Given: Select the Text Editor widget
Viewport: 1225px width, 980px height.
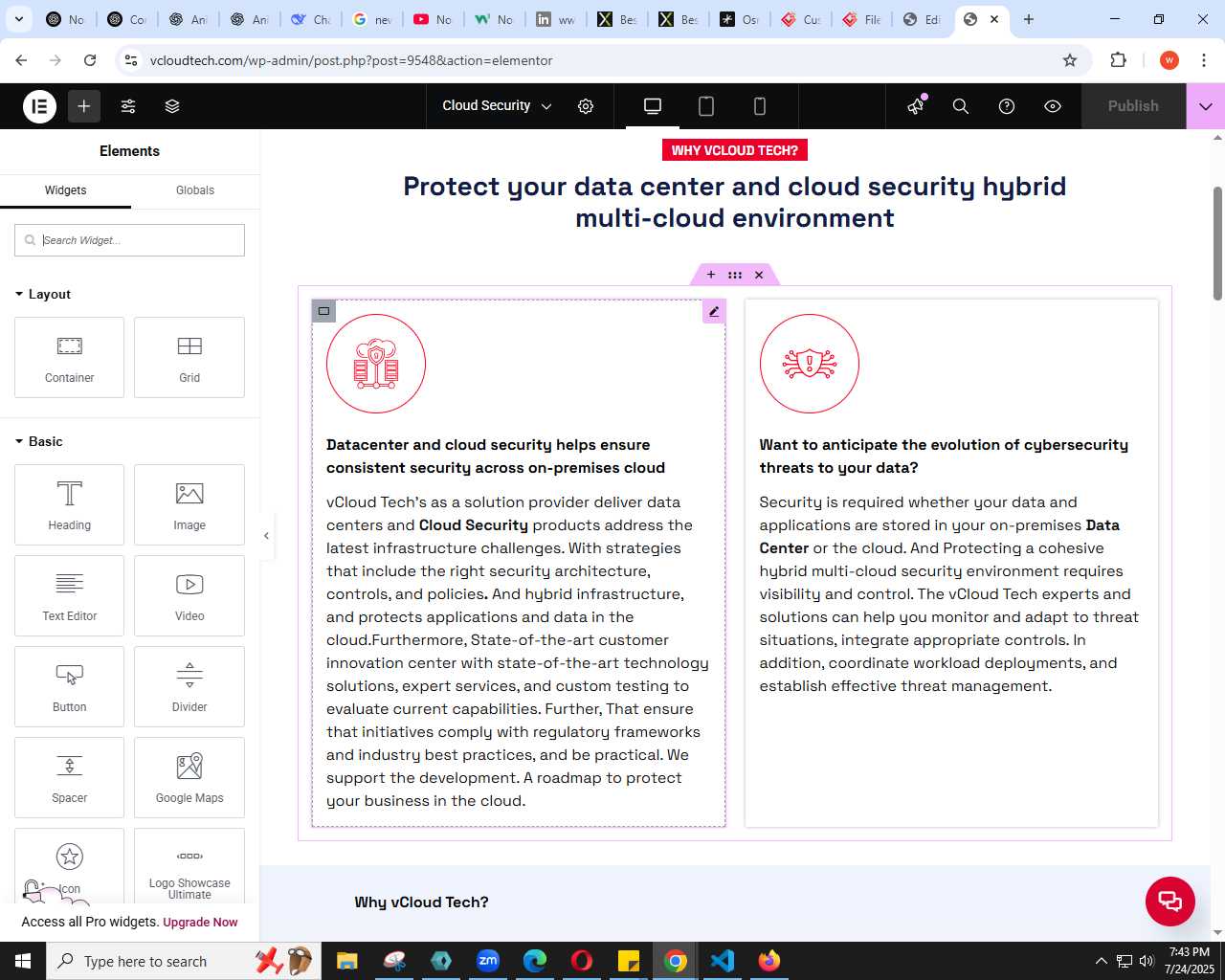Looking at the screenshot, I should [x=69, y=595].
